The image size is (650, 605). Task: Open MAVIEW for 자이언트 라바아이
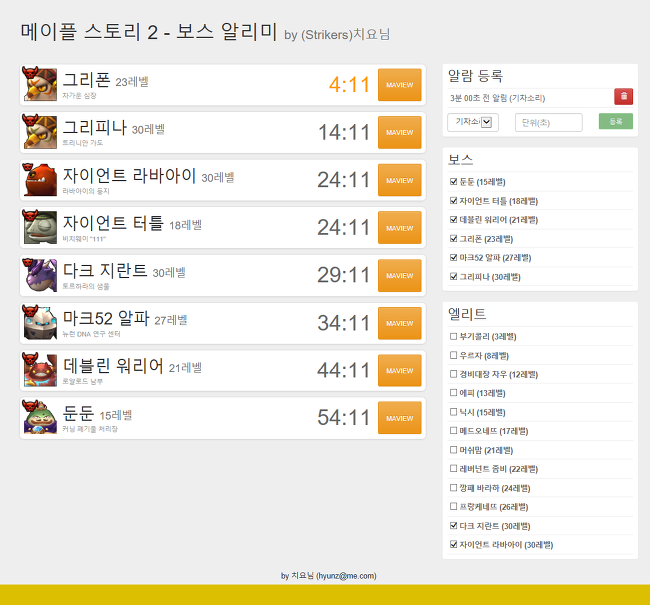click(400, 180)
